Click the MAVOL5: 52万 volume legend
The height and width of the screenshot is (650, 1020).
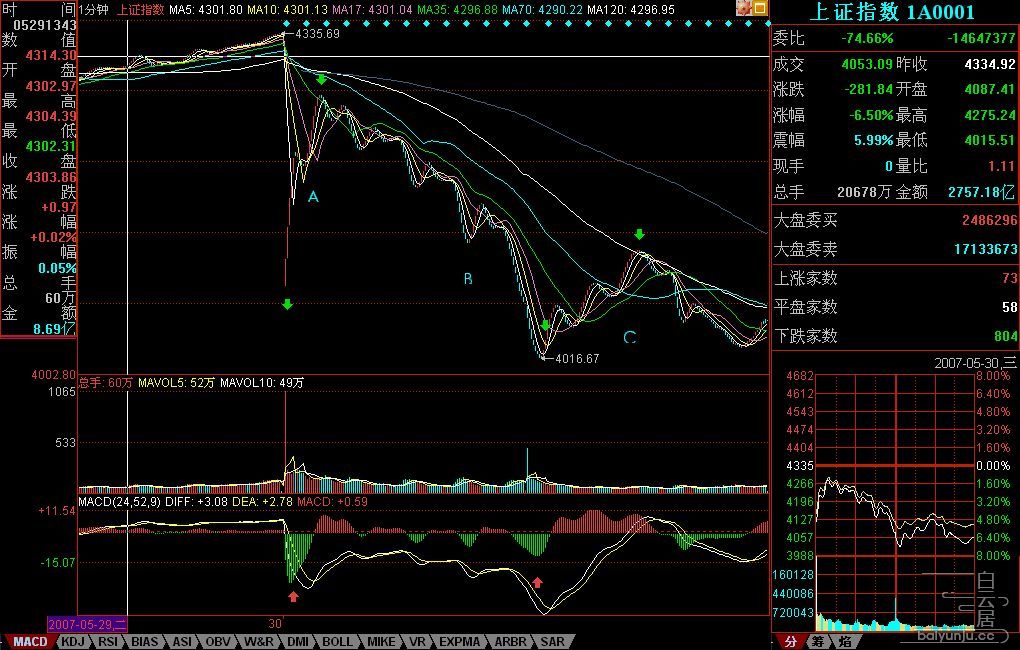[x=176, y=383]
